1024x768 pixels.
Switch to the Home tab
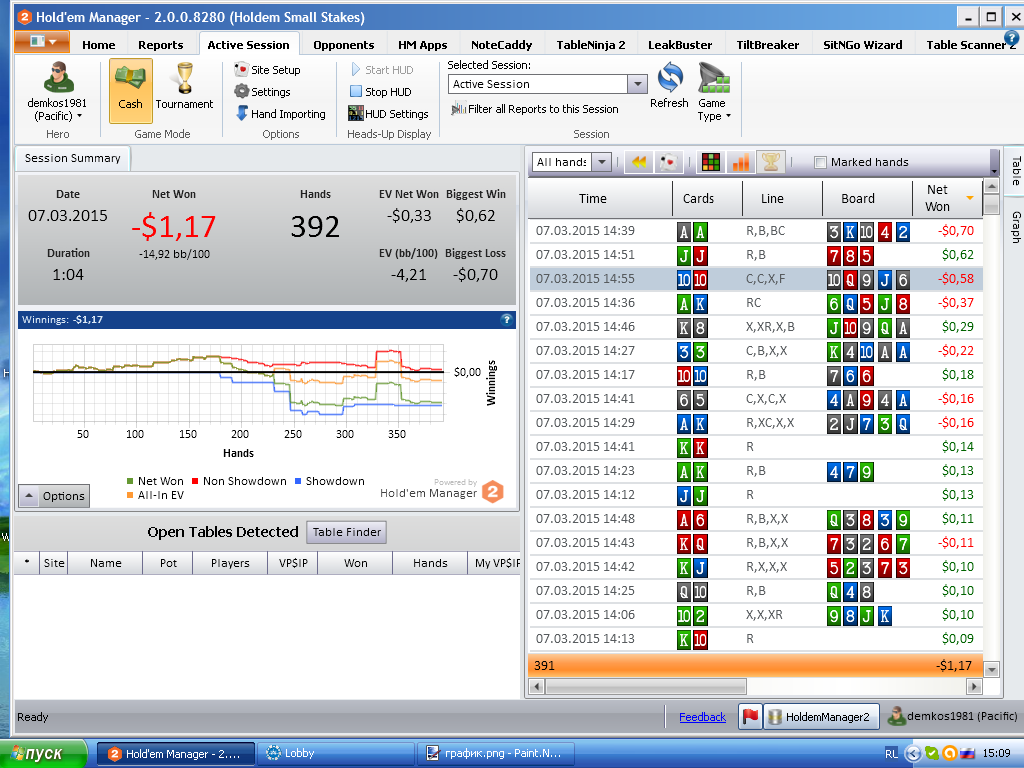[99, 44]
